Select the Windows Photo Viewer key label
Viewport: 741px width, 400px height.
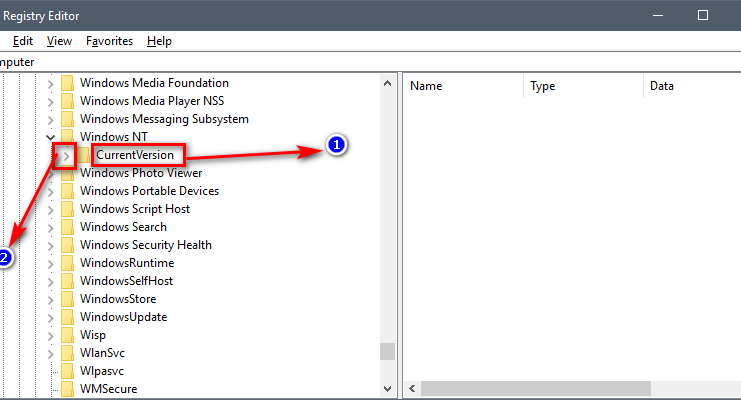coord(141,173)
